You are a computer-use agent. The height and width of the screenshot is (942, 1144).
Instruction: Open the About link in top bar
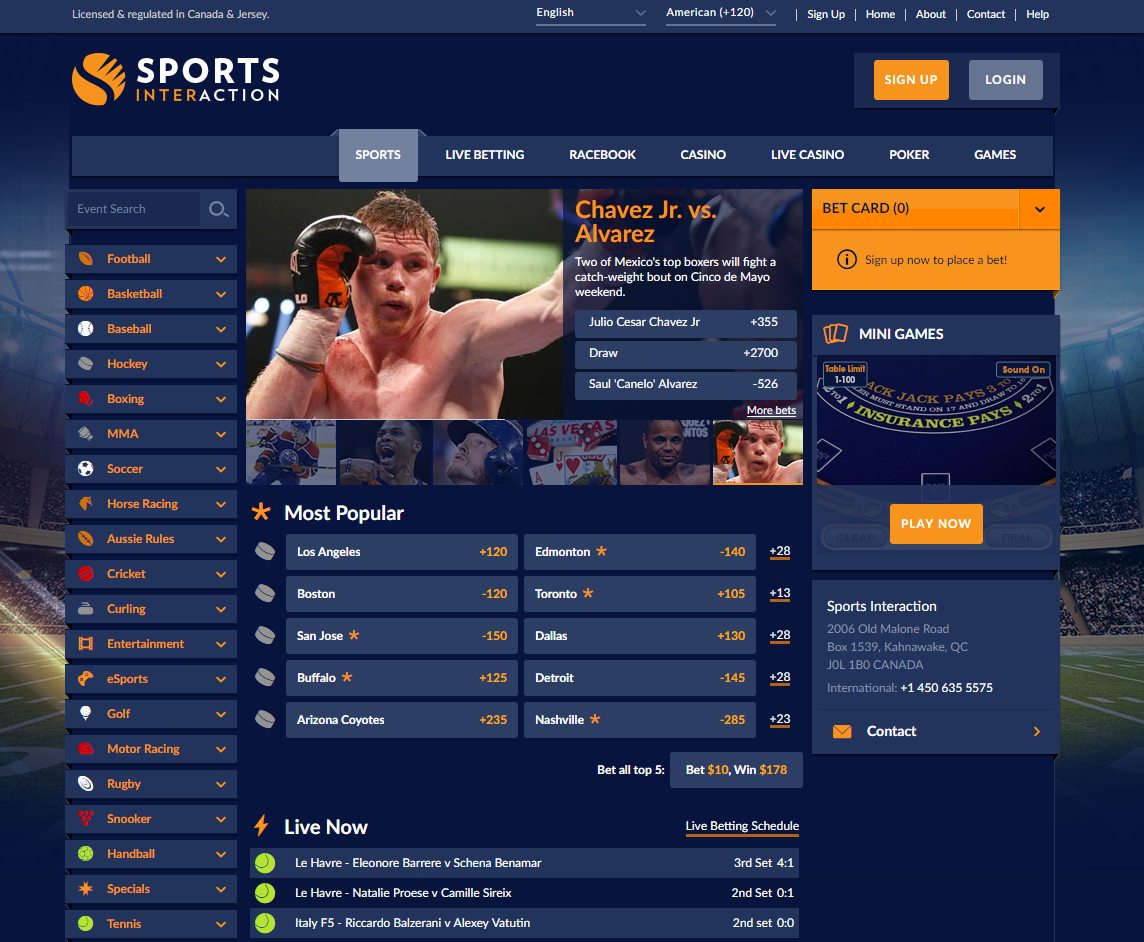[930, 14]
